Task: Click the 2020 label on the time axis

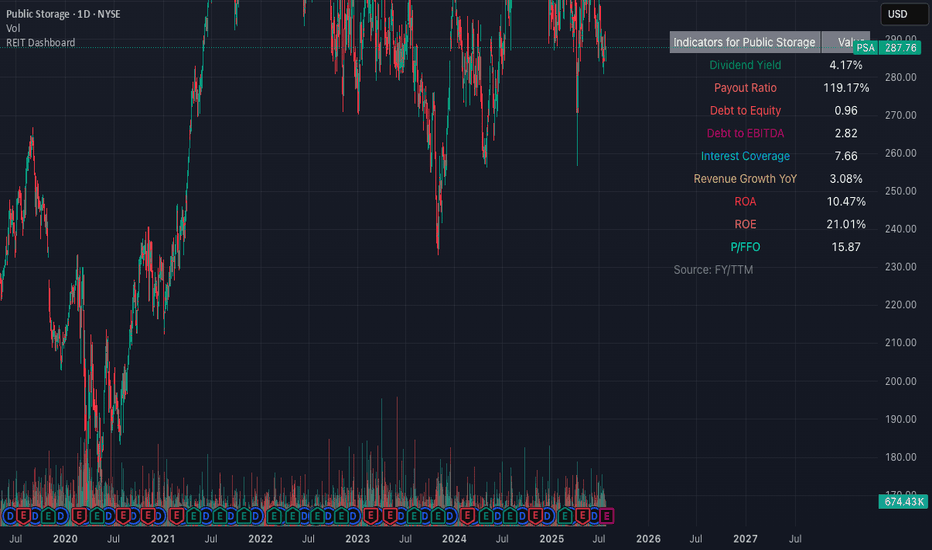Action: [x=65, y=539]
